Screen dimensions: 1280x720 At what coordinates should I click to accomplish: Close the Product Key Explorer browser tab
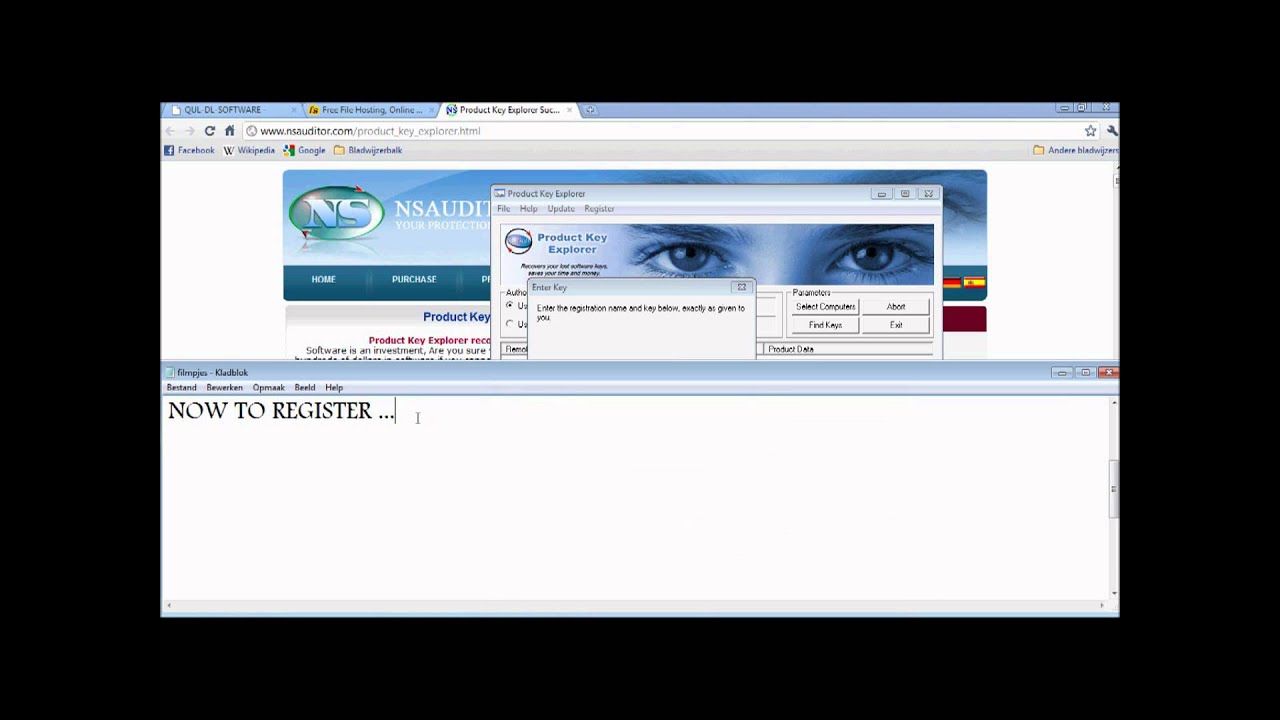tap(570, 110)
